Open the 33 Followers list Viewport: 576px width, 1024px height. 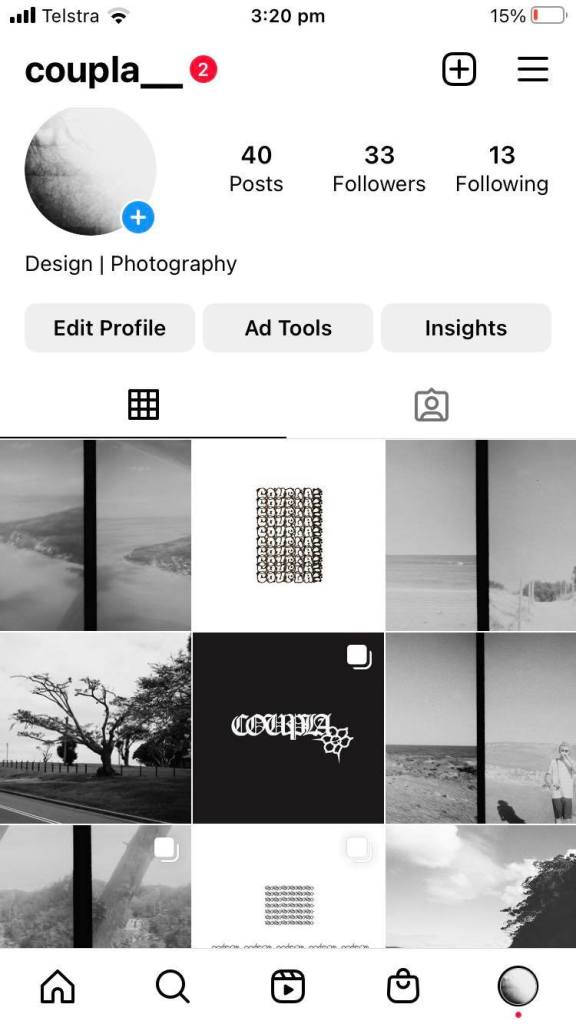point(379,168)
